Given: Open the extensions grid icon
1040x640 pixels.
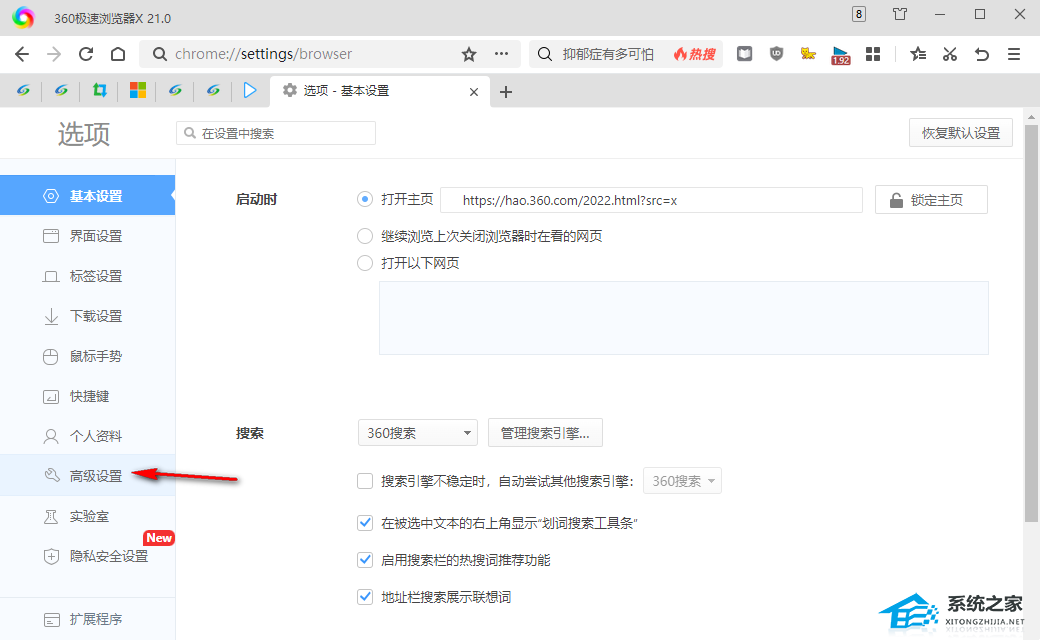Looking at the screenshot, I should [872, 54].
